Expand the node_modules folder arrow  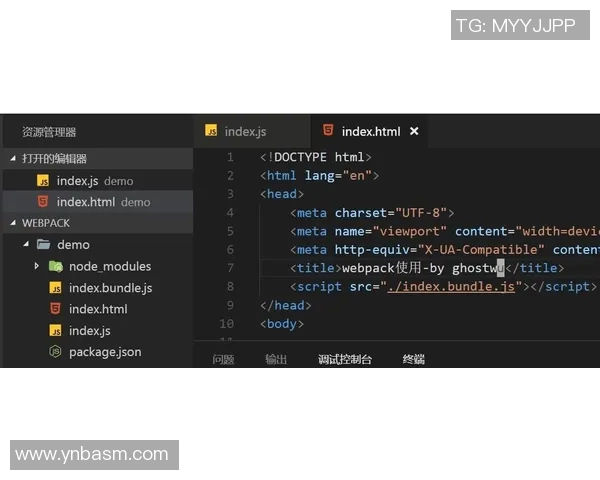pyautogui.click(x=37, y=266)
